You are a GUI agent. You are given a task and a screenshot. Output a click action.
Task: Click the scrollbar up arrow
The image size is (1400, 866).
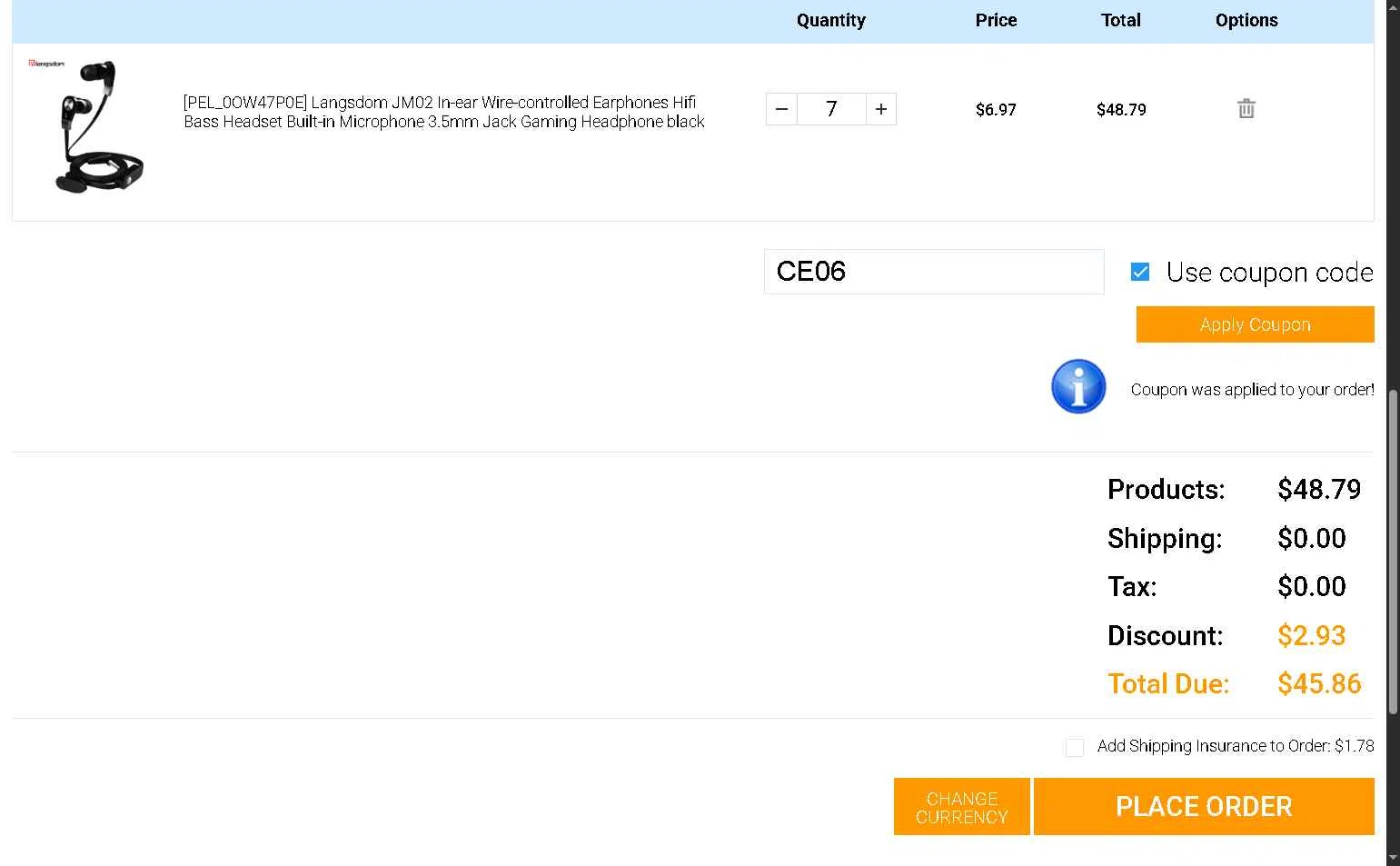pos(1393,6)
